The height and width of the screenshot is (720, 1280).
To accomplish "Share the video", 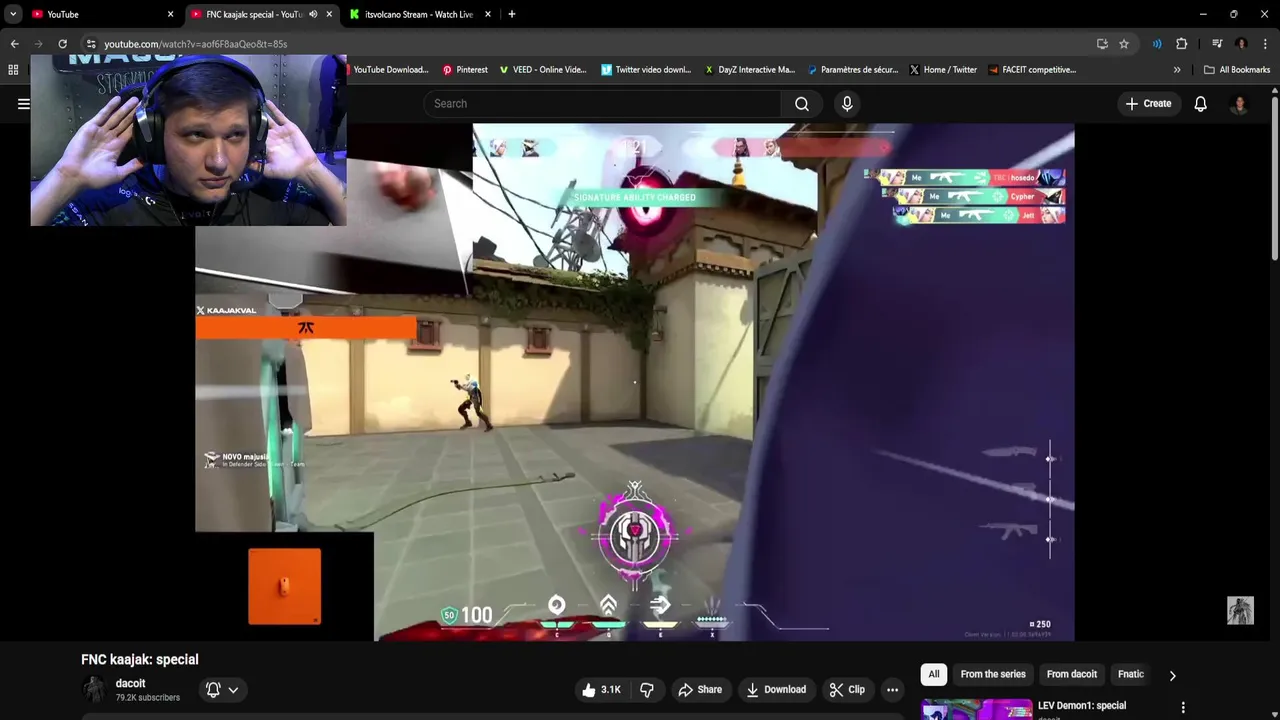I will coord(700,690).
